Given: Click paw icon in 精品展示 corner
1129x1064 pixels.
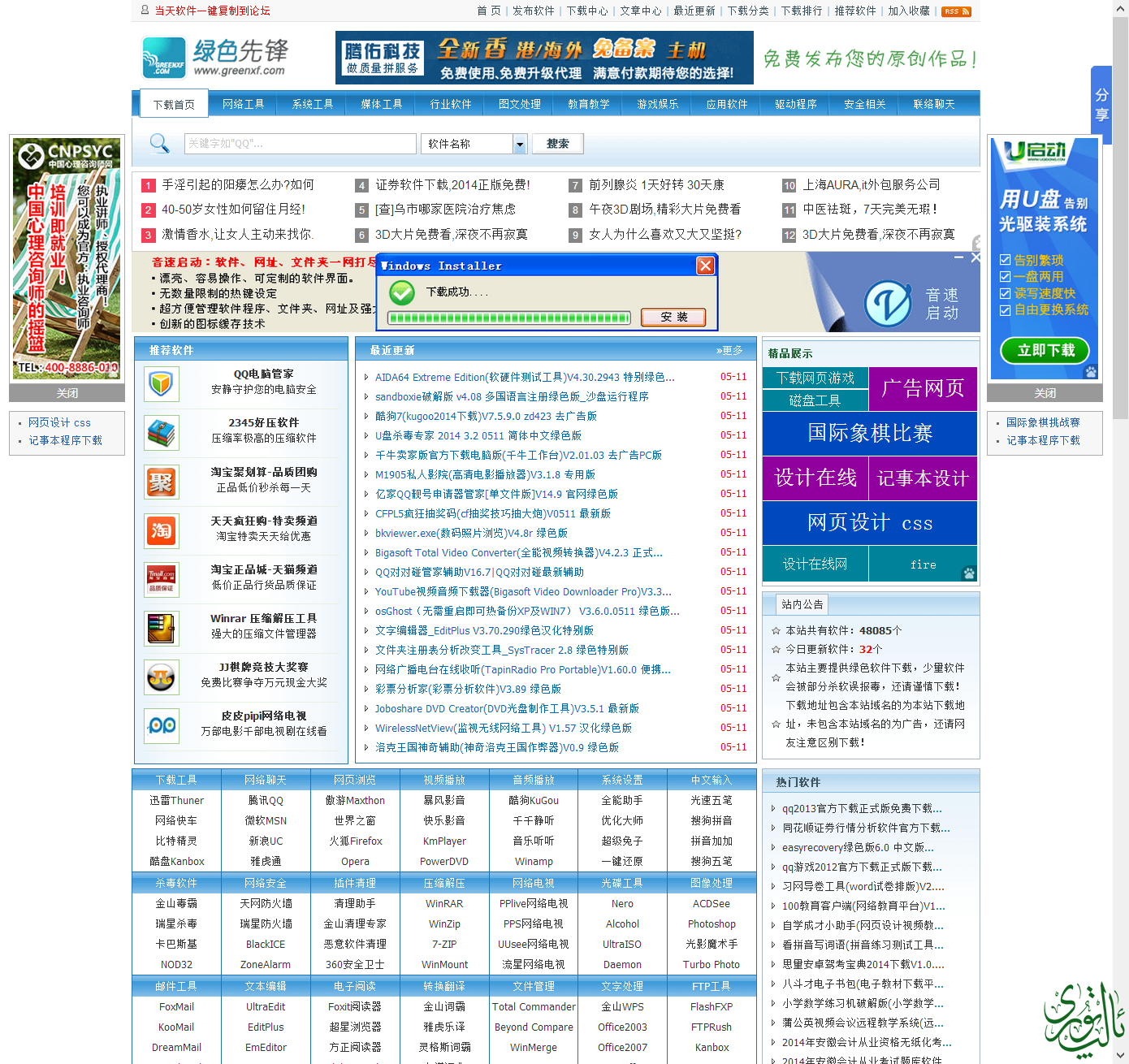Looking at the screenshot, I should 968,573.
